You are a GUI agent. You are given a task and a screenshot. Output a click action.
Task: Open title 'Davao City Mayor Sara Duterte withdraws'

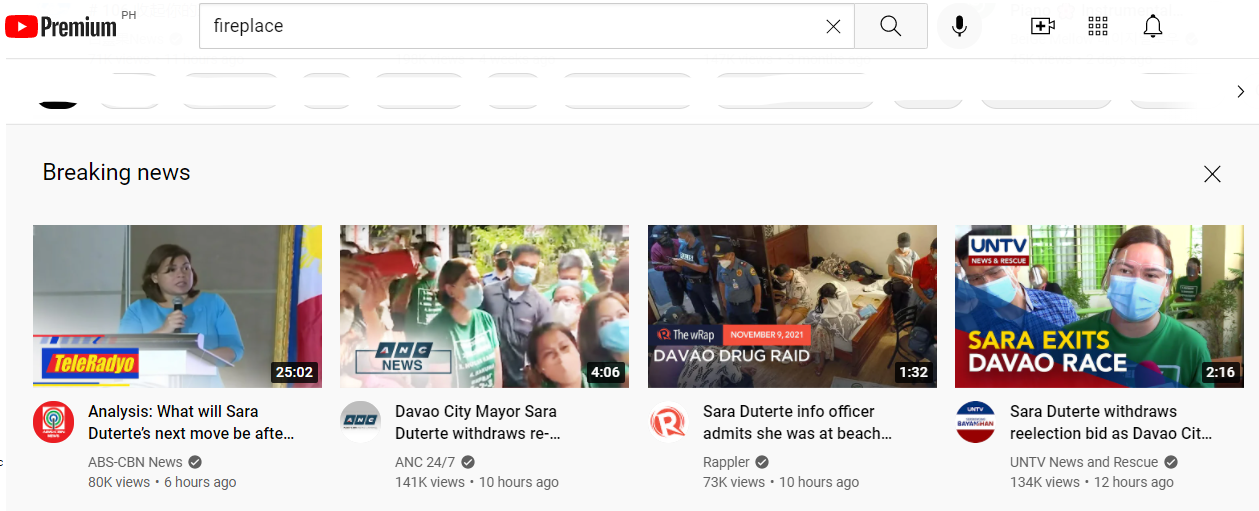478,422
